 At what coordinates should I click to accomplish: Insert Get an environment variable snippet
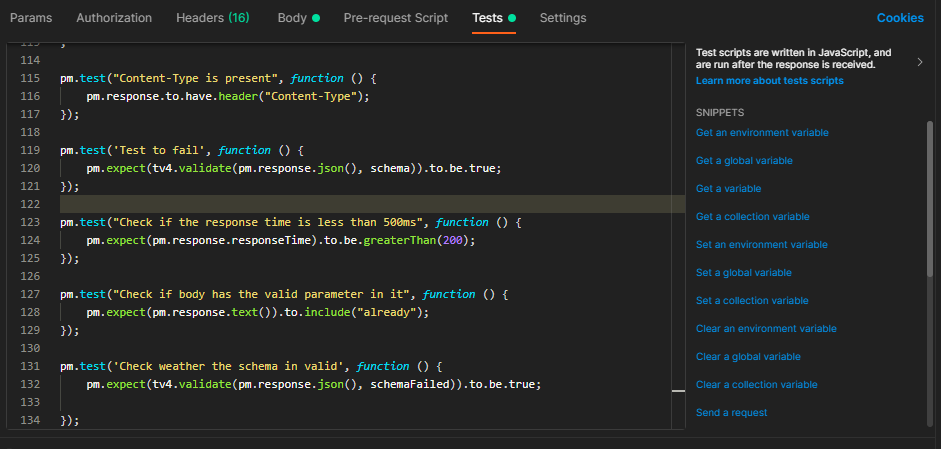coord(762,132)
